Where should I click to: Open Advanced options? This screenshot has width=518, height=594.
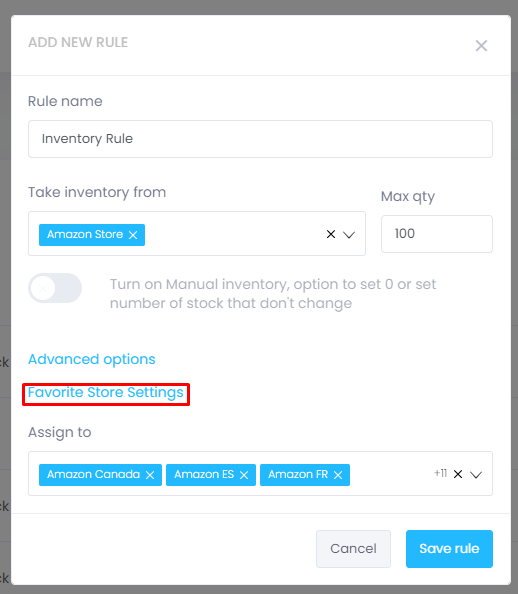pyautogui.click(x=92, y=359)
